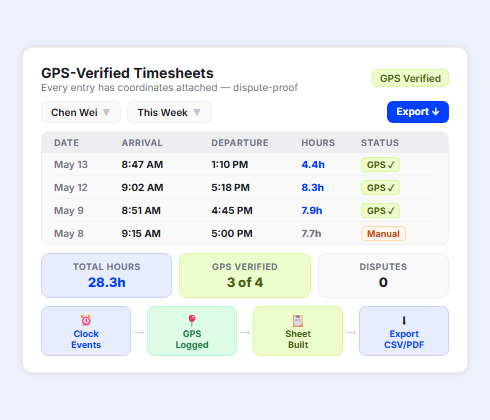The image size is (490, 420).
Task: Click the DEPARTURE column header
Action: pyautogui.click(x=240, y=143)
